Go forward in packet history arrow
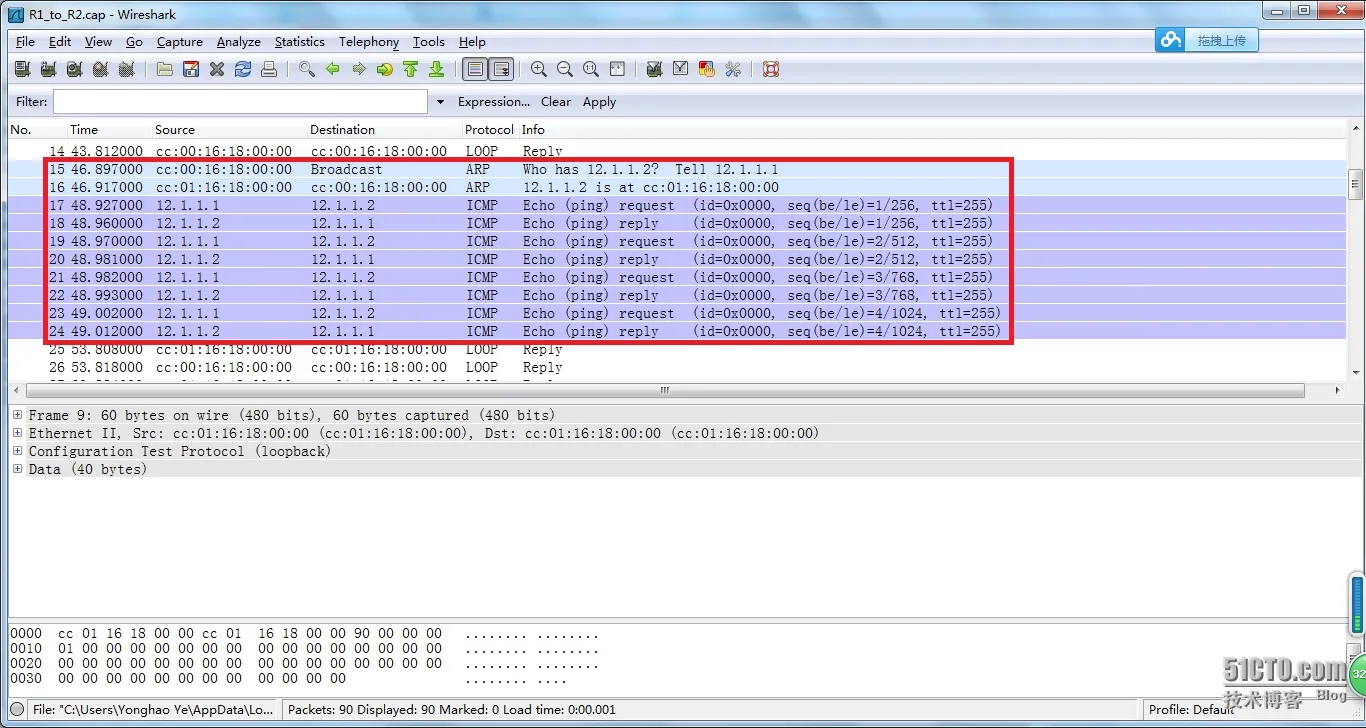1366x728 pixels. tap(359, 69)
